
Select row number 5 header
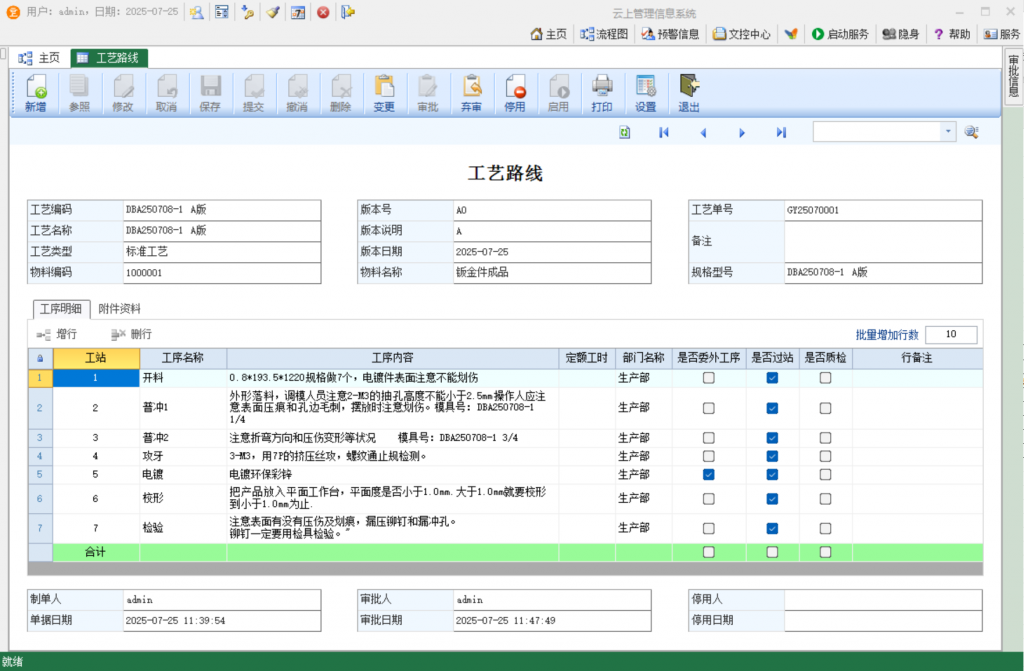(40, 474)
